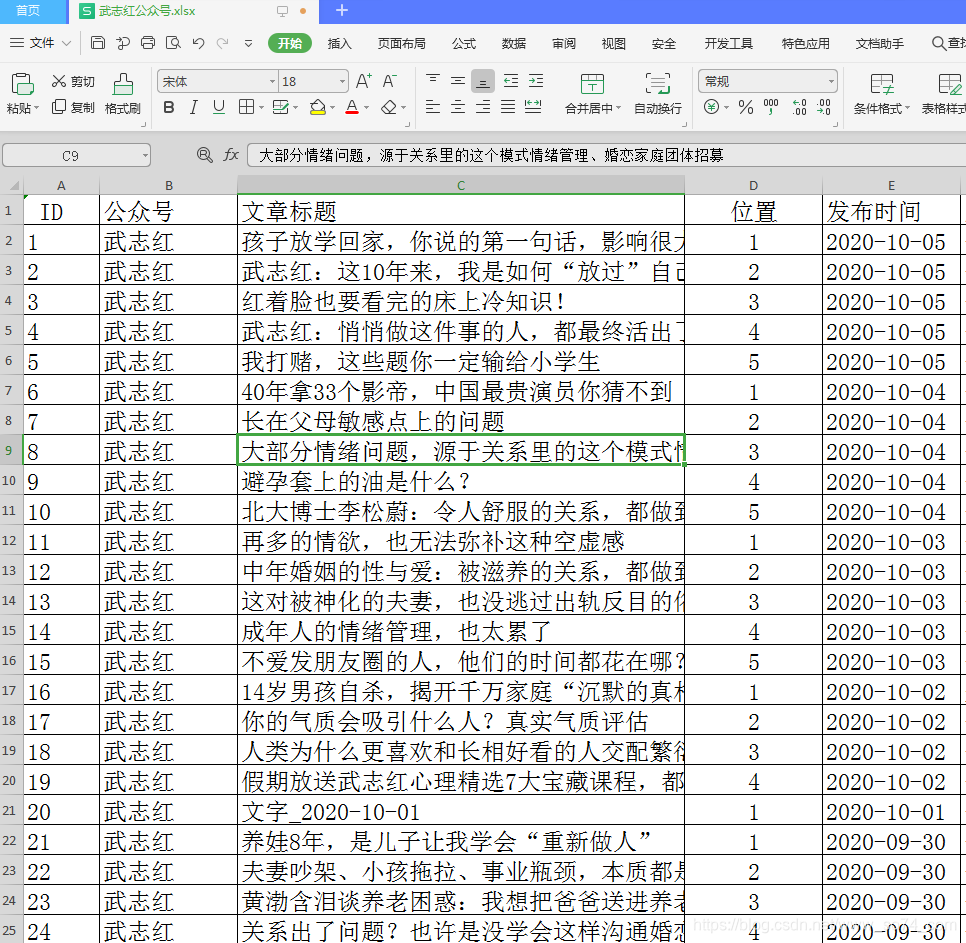Click the Redo arrow
Viewport: 966px width, 943px height.
[222, 43]
